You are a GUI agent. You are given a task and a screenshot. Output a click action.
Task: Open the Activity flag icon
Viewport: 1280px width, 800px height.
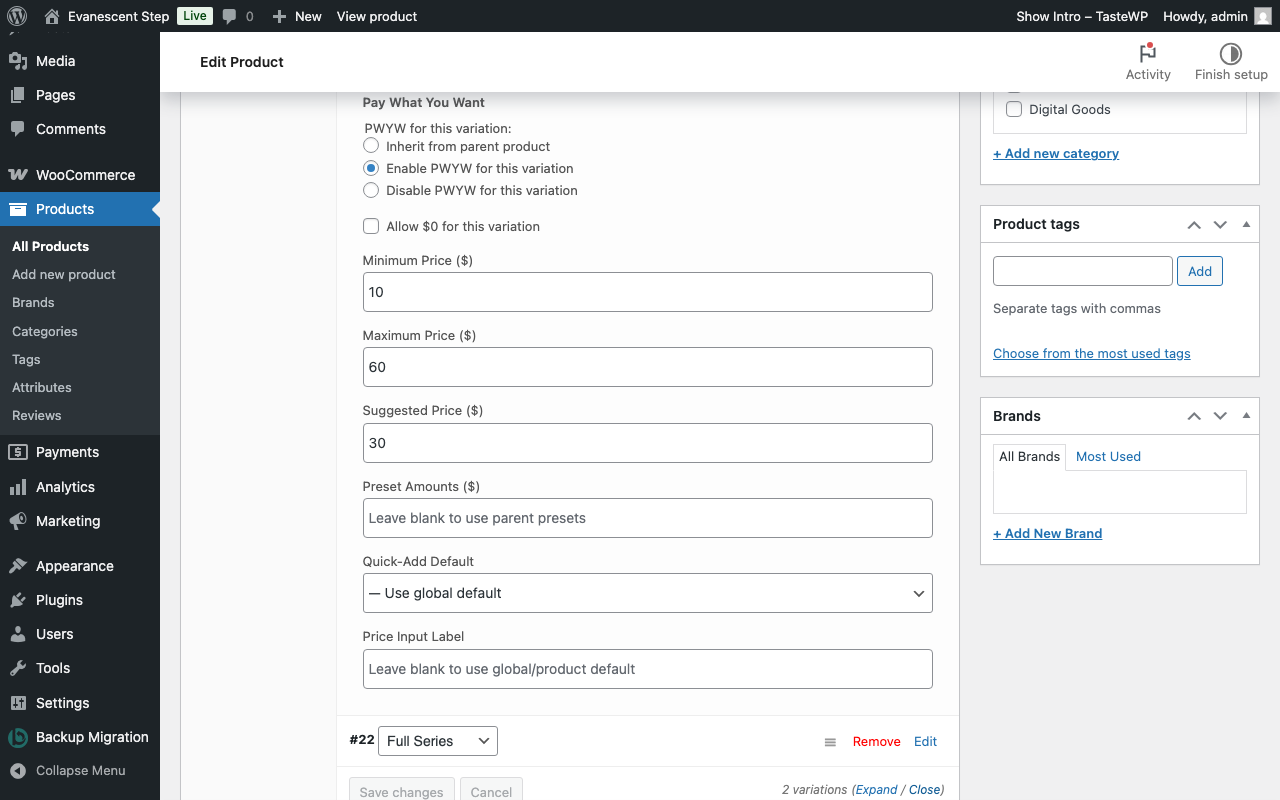1148,53
